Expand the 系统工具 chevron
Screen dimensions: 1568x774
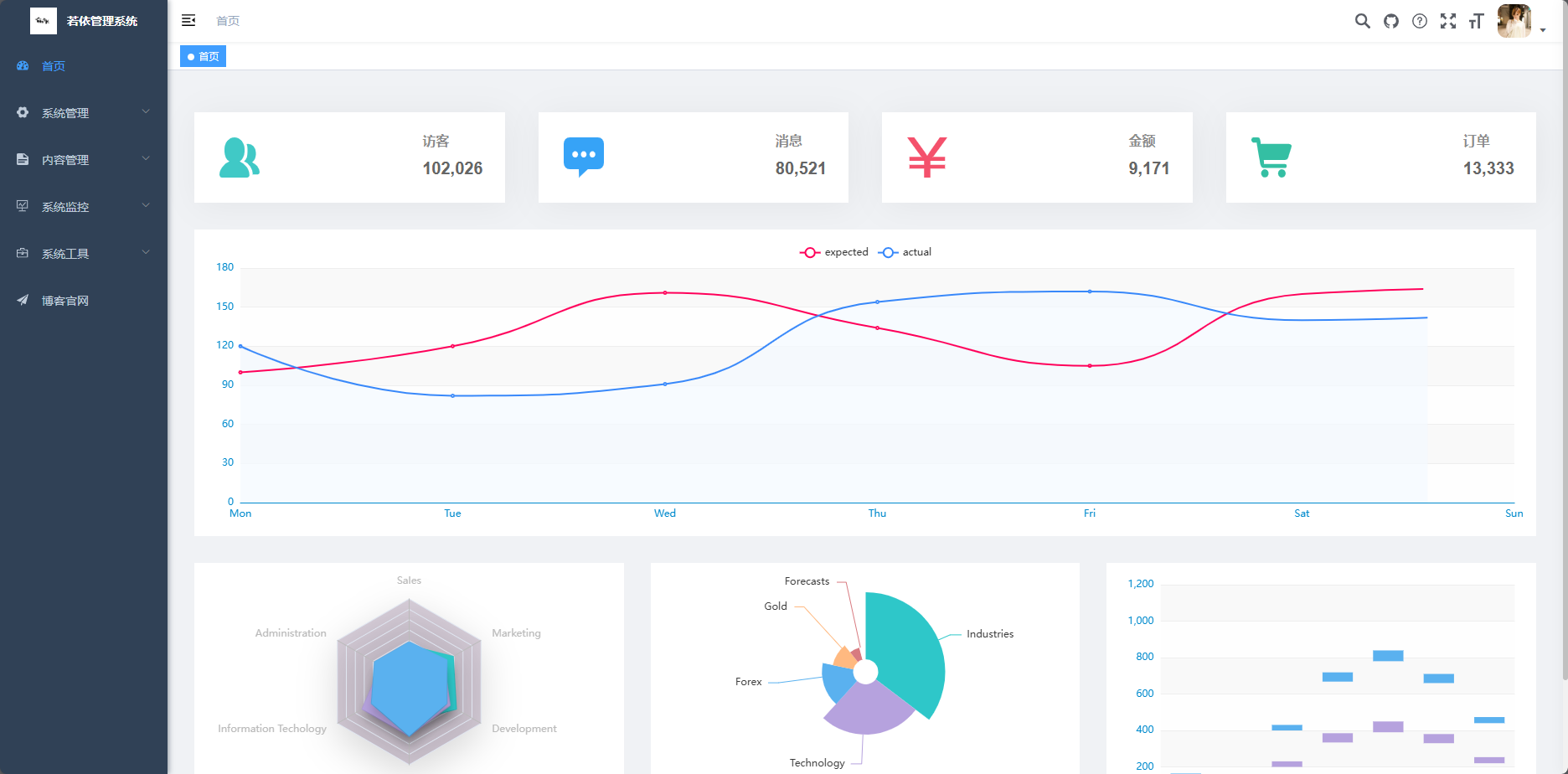point(146,252)
